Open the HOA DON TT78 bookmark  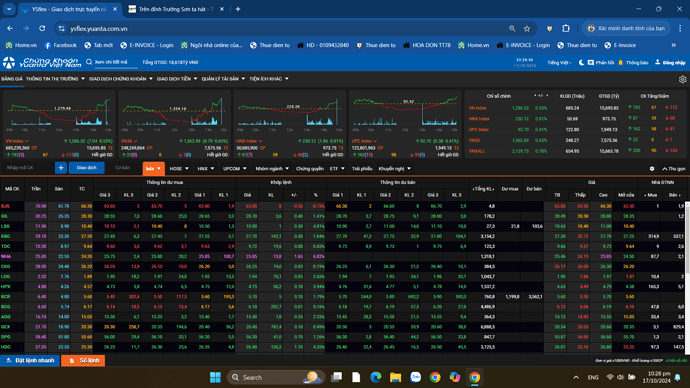(426, 45)
